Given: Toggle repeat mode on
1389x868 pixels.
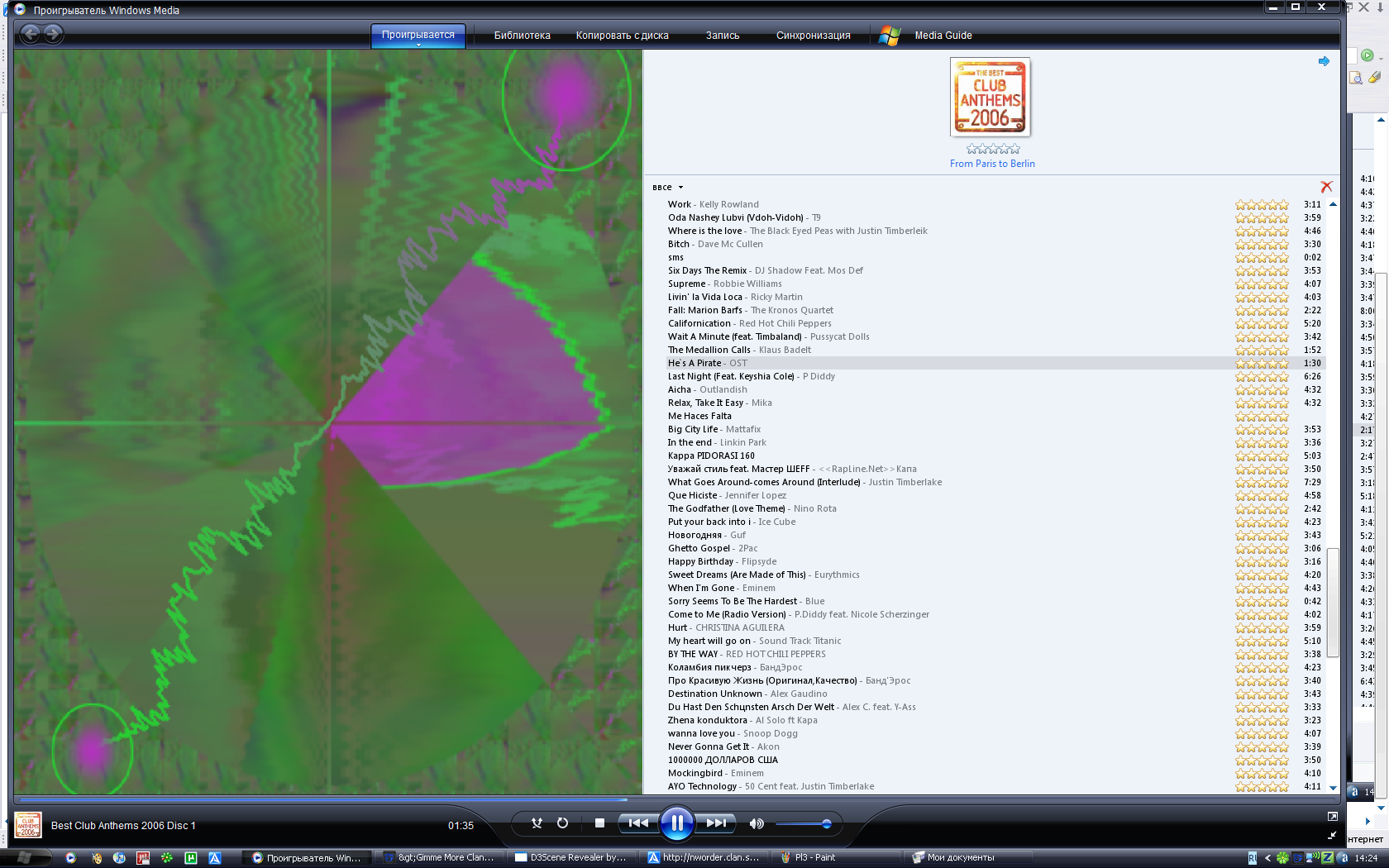Looking at the screenshot, I should pos(562,823).
